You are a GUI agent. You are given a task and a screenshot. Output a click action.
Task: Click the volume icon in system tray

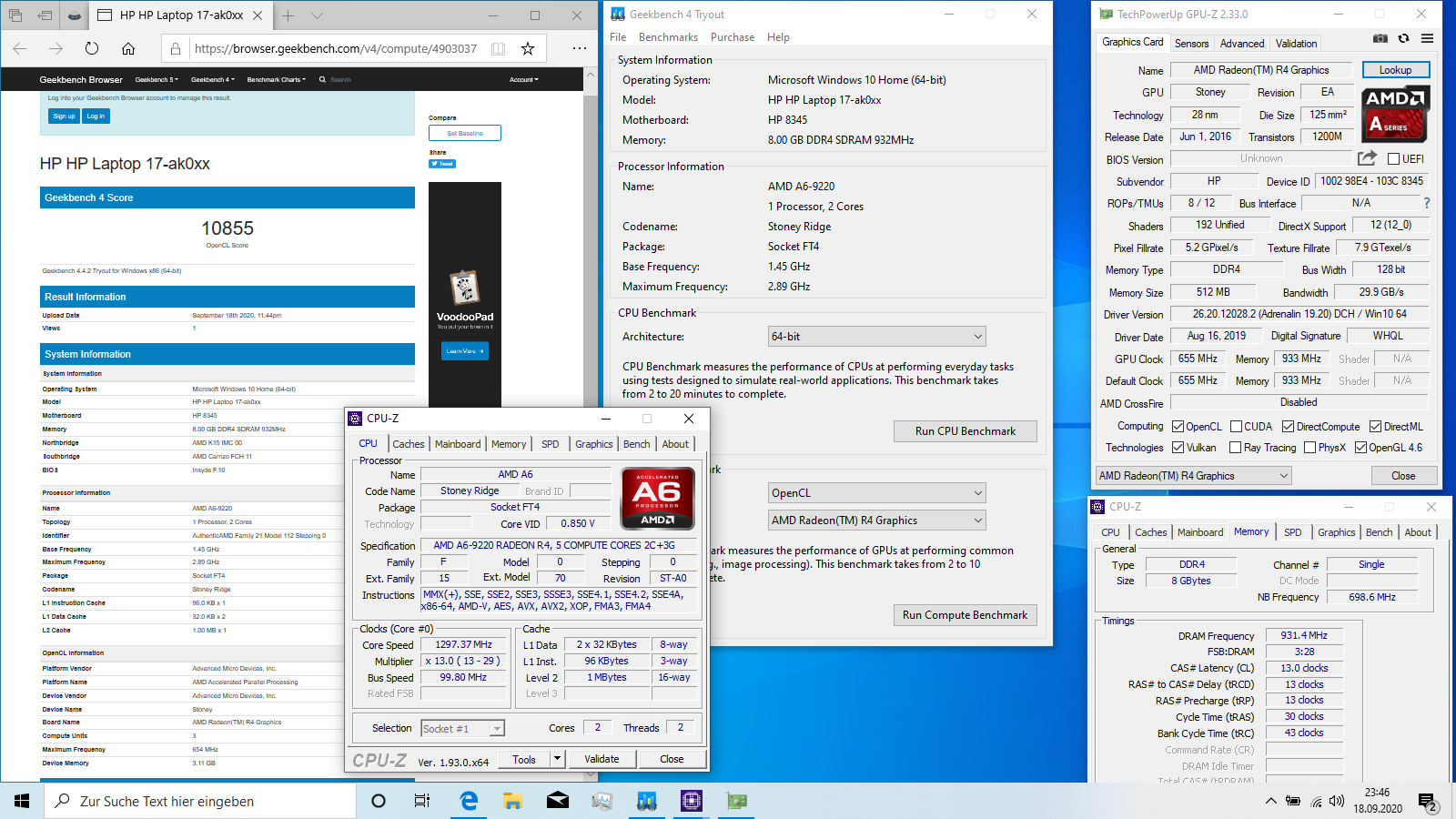1337,801
